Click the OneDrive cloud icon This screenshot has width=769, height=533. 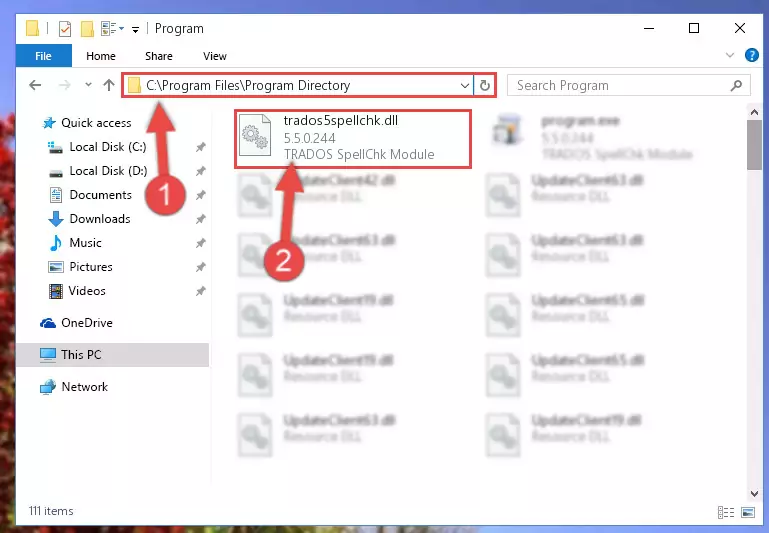click(48, 323)
